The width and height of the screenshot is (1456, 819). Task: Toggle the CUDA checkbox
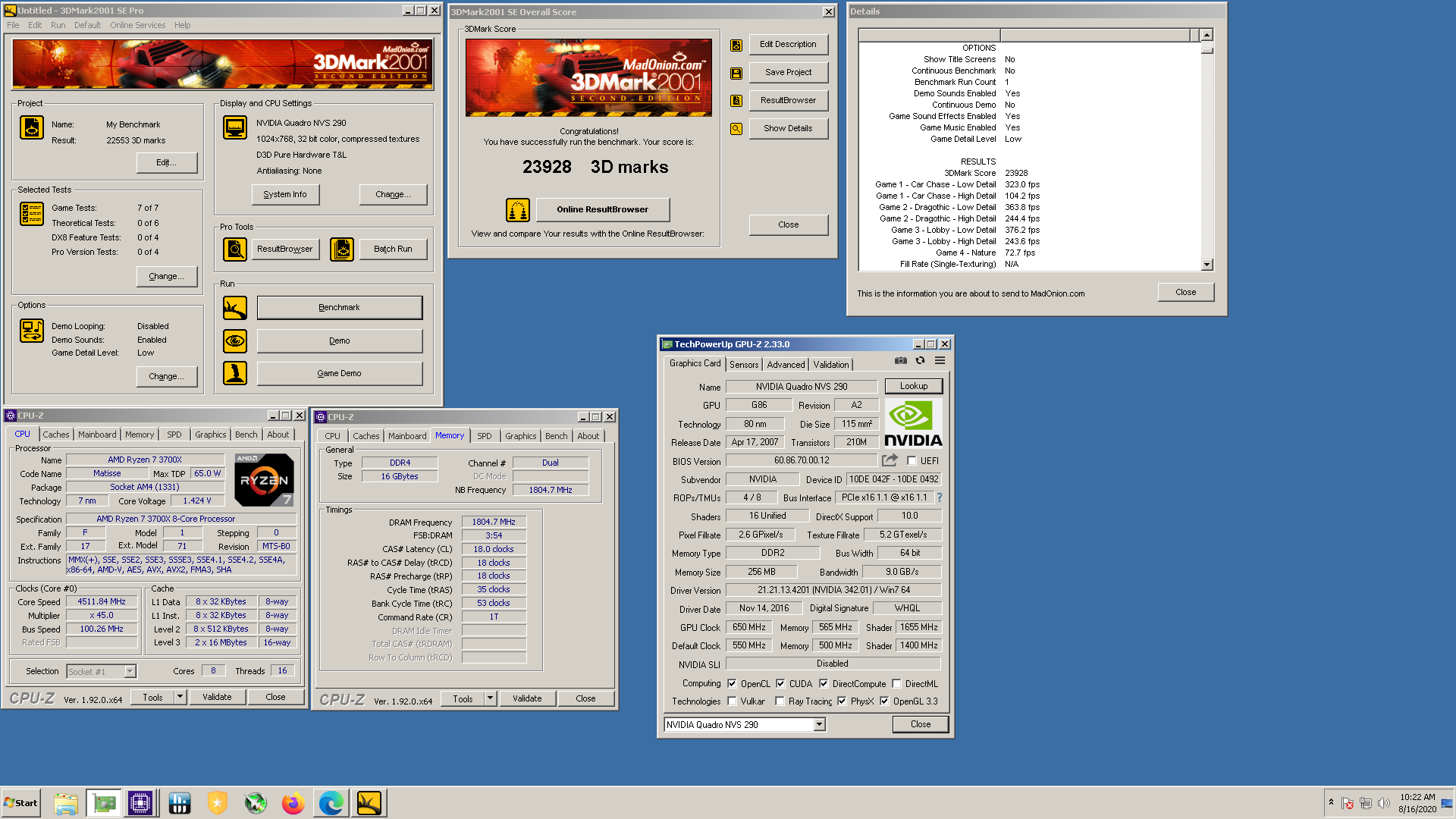780,684
